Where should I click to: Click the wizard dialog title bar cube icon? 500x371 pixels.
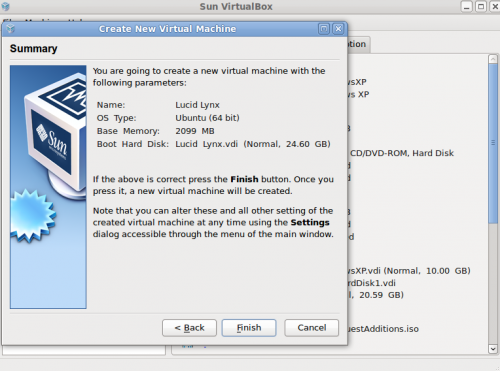point(10,29)
